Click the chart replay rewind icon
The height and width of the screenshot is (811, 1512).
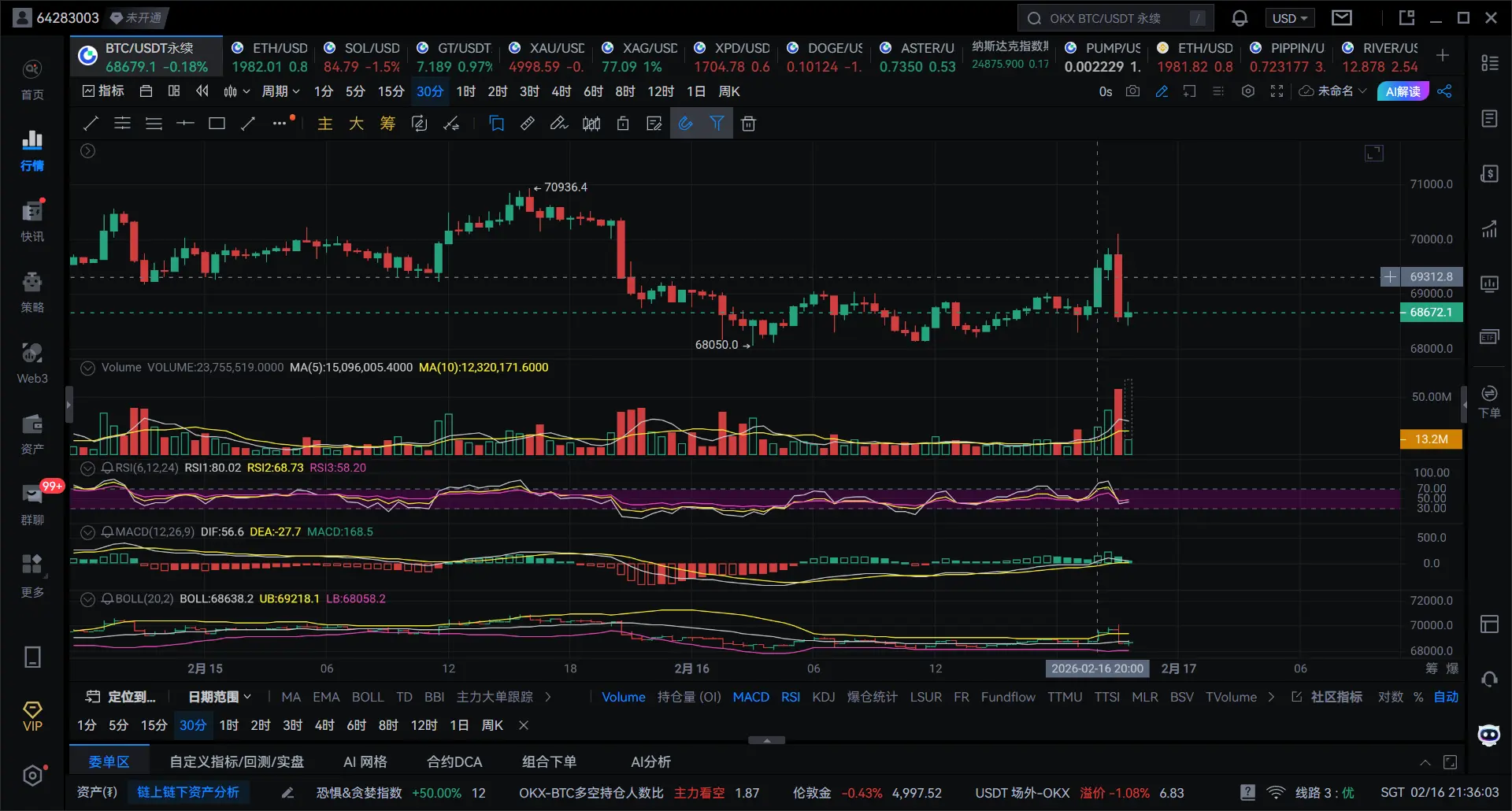pyautogui.click(x=202, y=91)
